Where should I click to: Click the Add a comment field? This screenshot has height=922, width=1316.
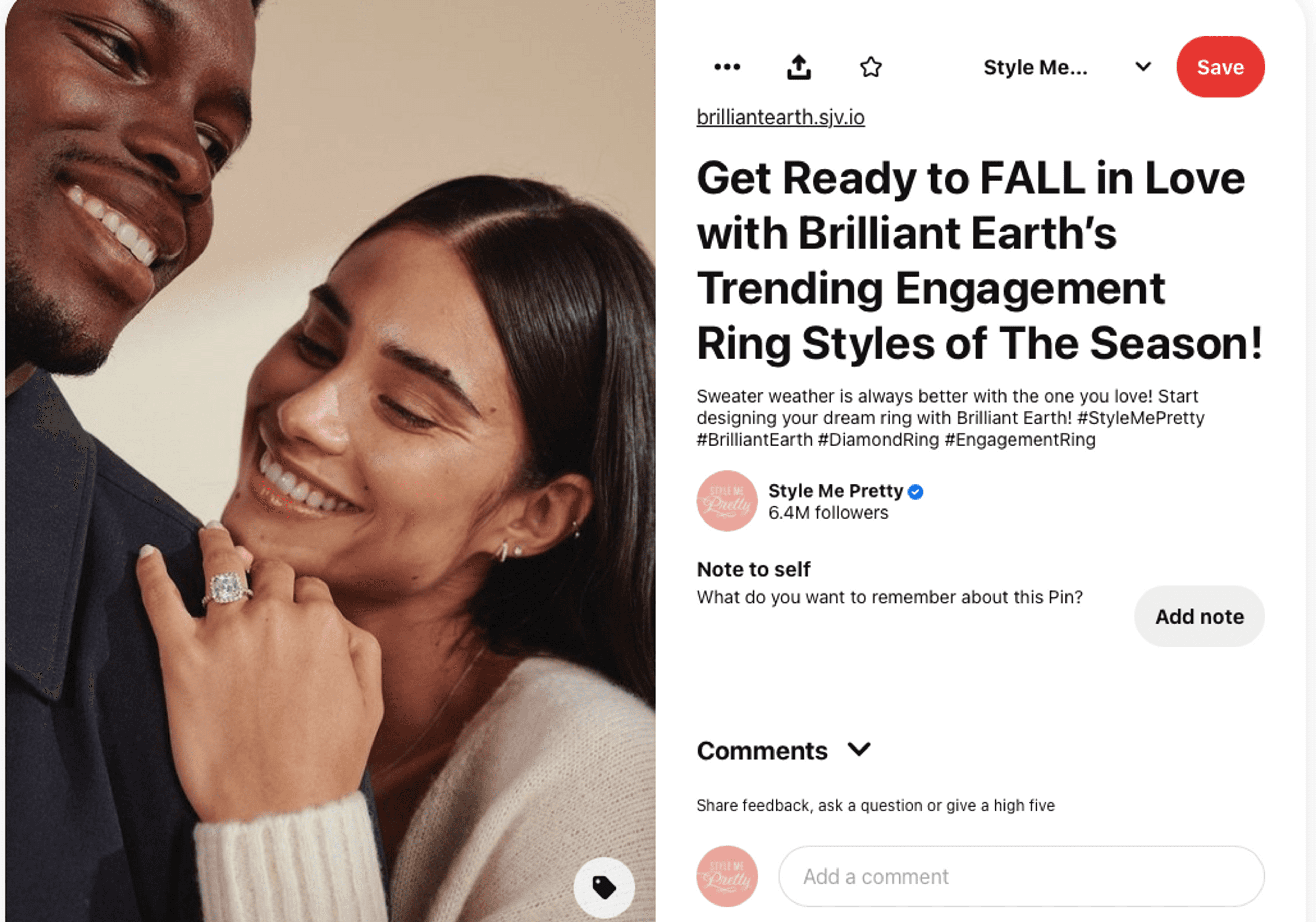[1021, 876]
